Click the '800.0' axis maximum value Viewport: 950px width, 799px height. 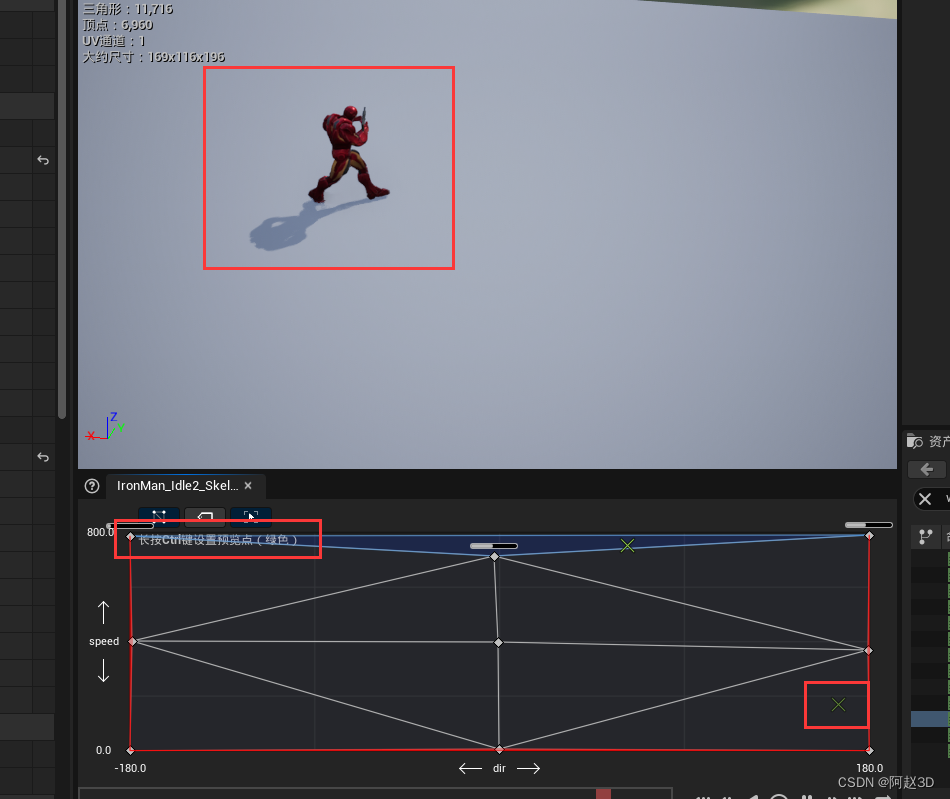(x=100, y=532)
